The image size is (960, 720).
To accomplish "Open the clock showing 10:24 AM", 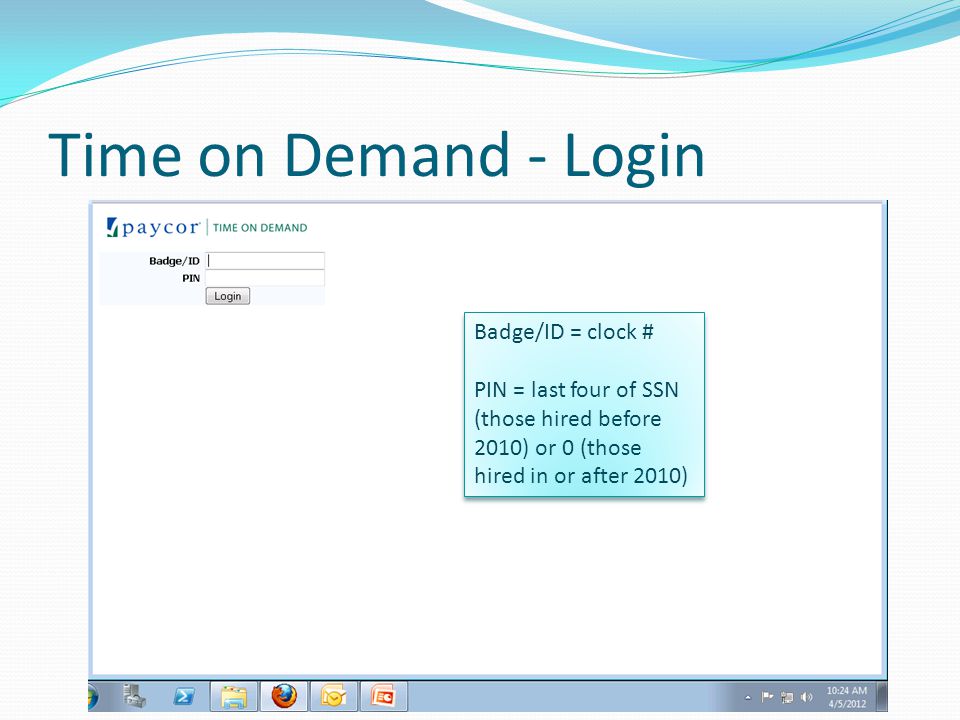I will coord(847,697).
